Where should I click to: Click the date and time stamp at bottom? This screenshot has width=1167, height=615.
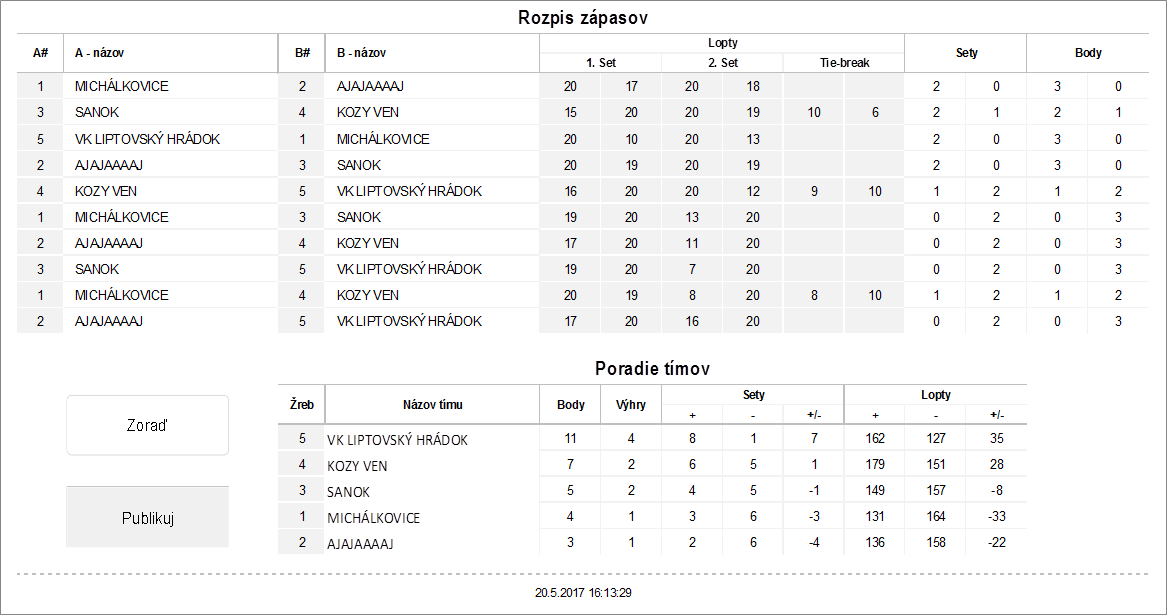583,593
